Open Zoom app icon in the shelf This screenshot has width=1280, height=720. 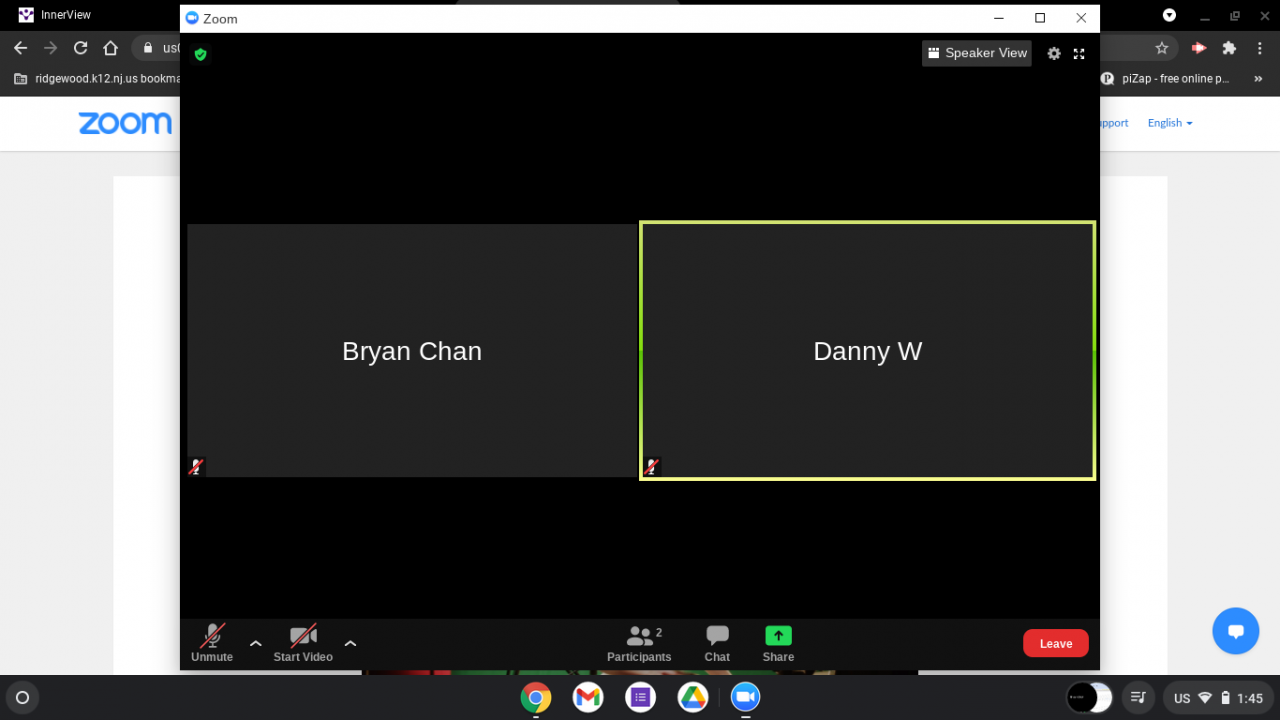click(745, 698)
